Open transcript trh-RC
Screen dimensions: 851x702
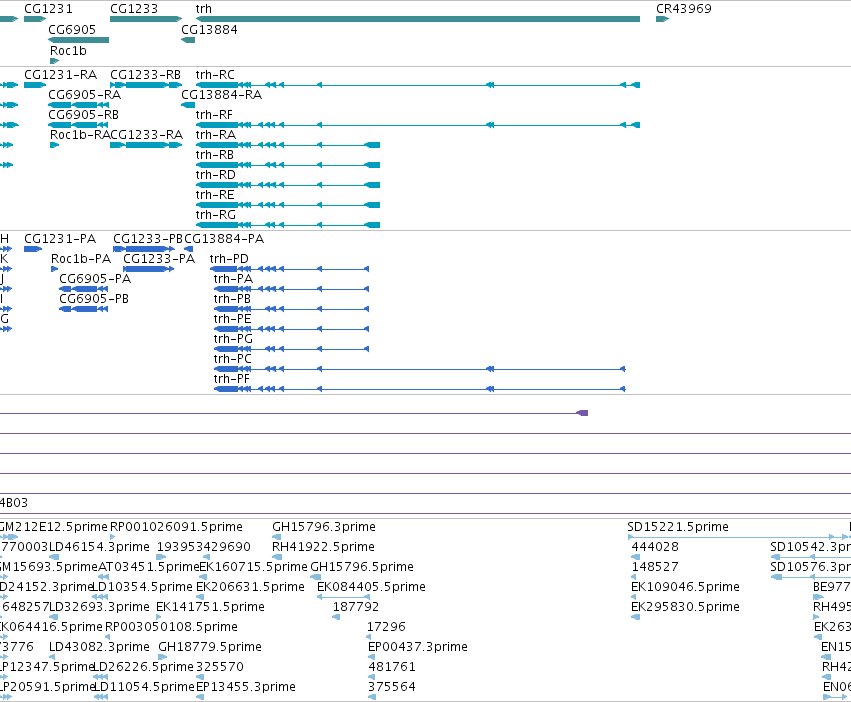point(215,75)
